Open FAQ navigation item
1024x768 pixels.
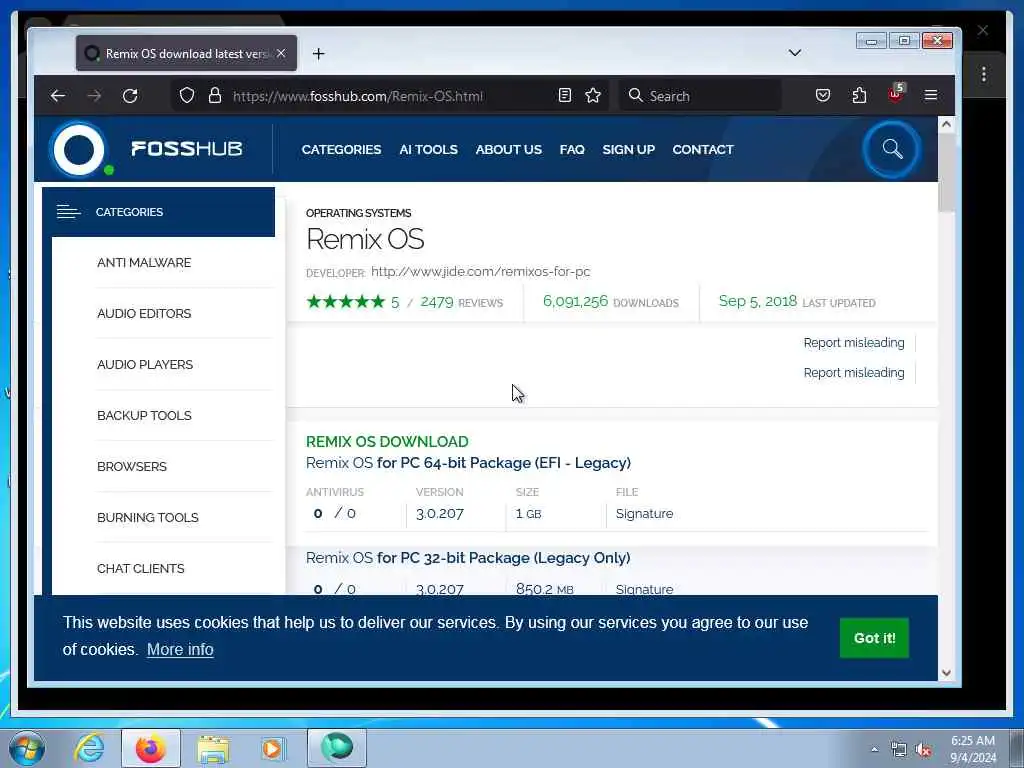coord(572,150)
